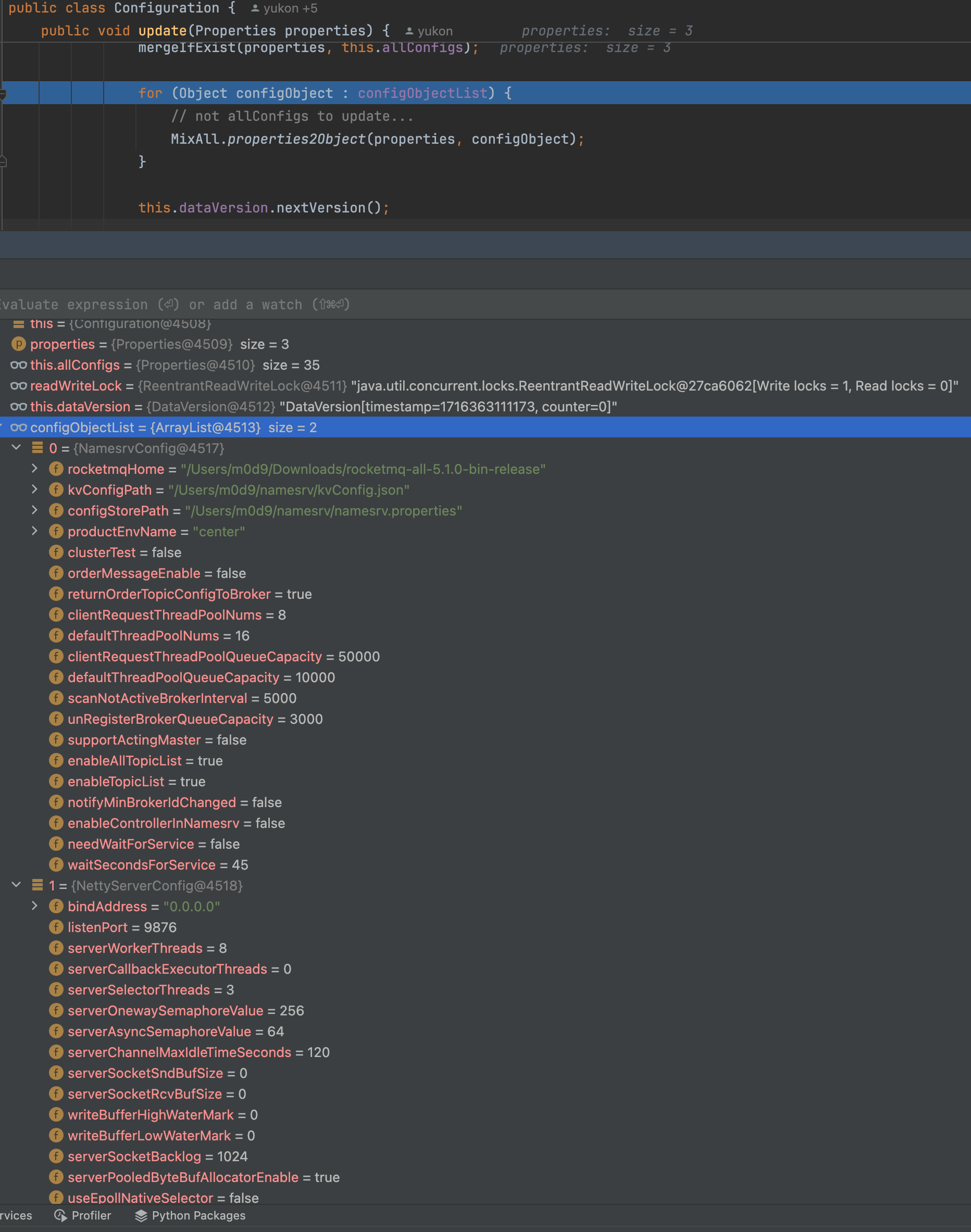Click the list element icon of NettyServerConfig@4518
Screen dimensions: 971x1232
point(38,885)
